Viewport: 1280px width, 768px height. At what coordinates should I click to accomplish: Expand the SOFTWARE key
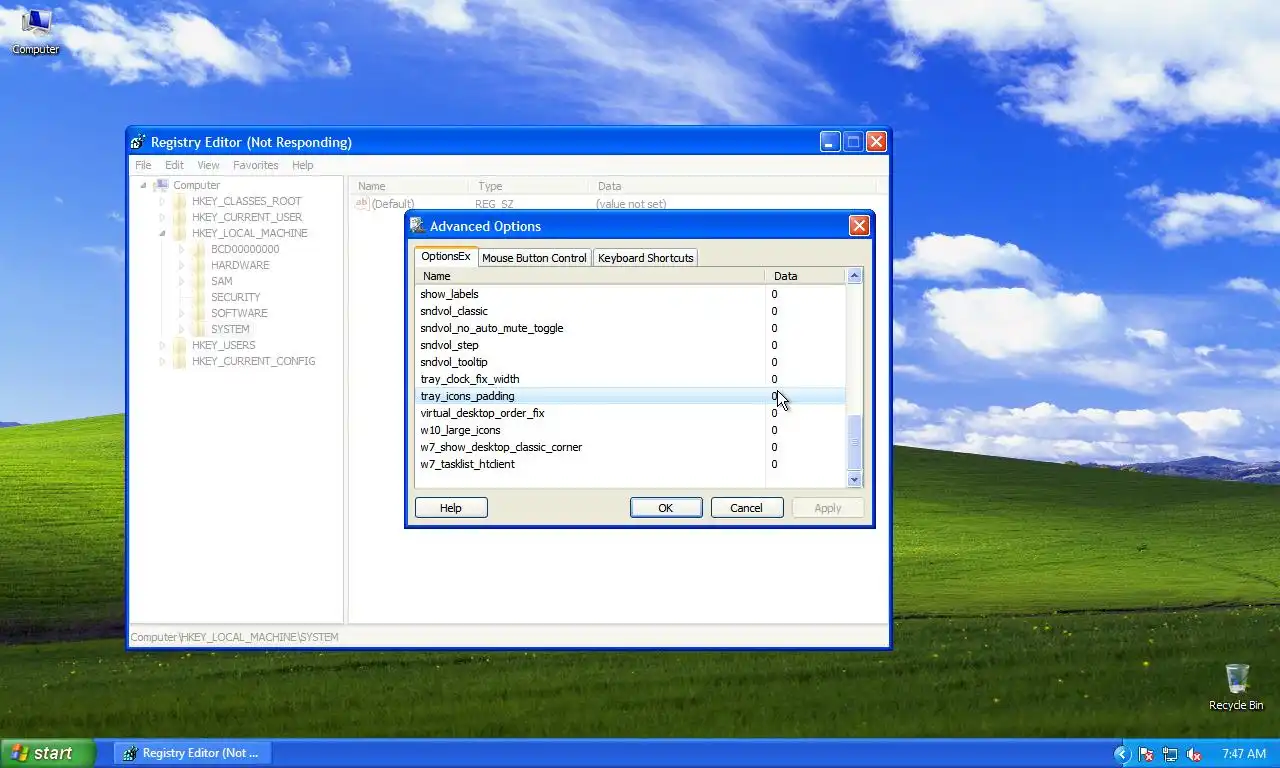181,313
